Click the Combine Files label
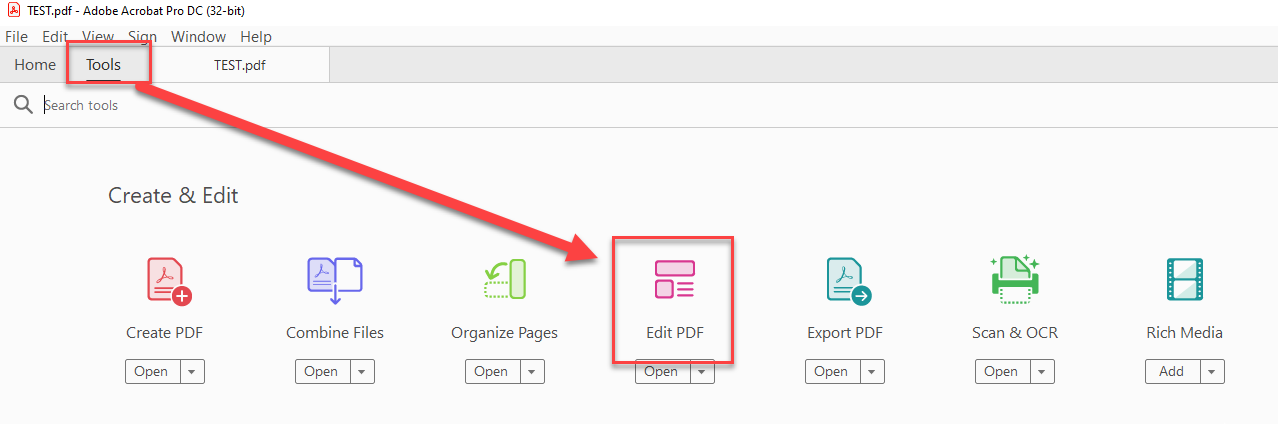Screen dimensions: 1278x424 pyautogui.click(x=335, y=333)
